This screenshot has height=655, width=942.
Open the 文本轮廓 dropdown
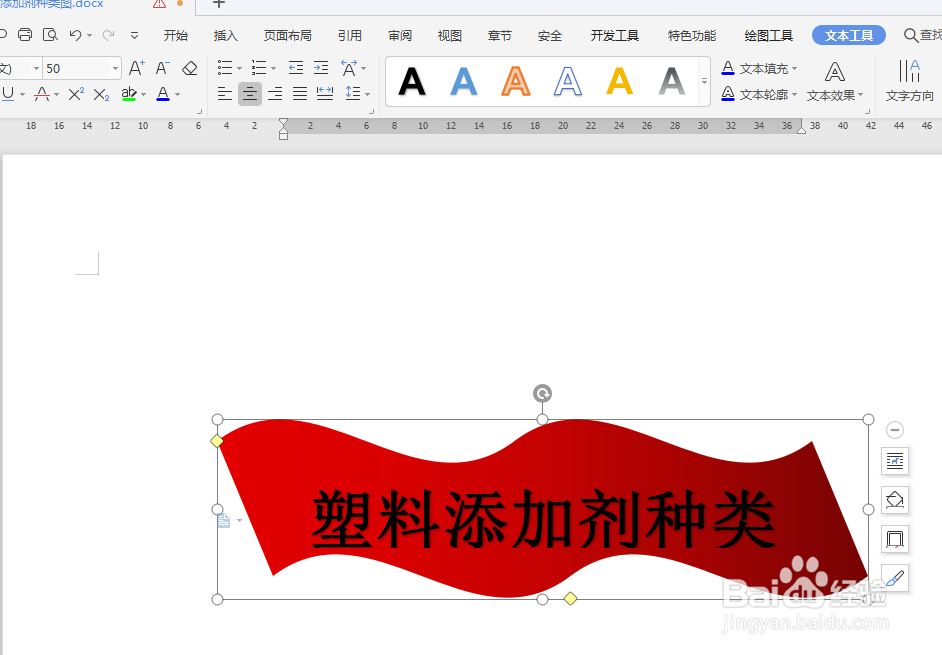click(759, 94)
